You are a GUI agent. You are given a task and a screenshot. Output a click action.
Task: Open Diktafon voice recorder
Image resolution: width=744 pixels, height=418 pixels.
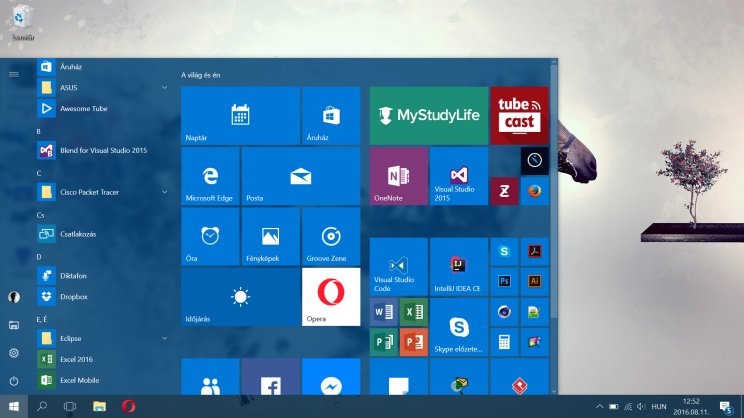[x=102, y=276]
